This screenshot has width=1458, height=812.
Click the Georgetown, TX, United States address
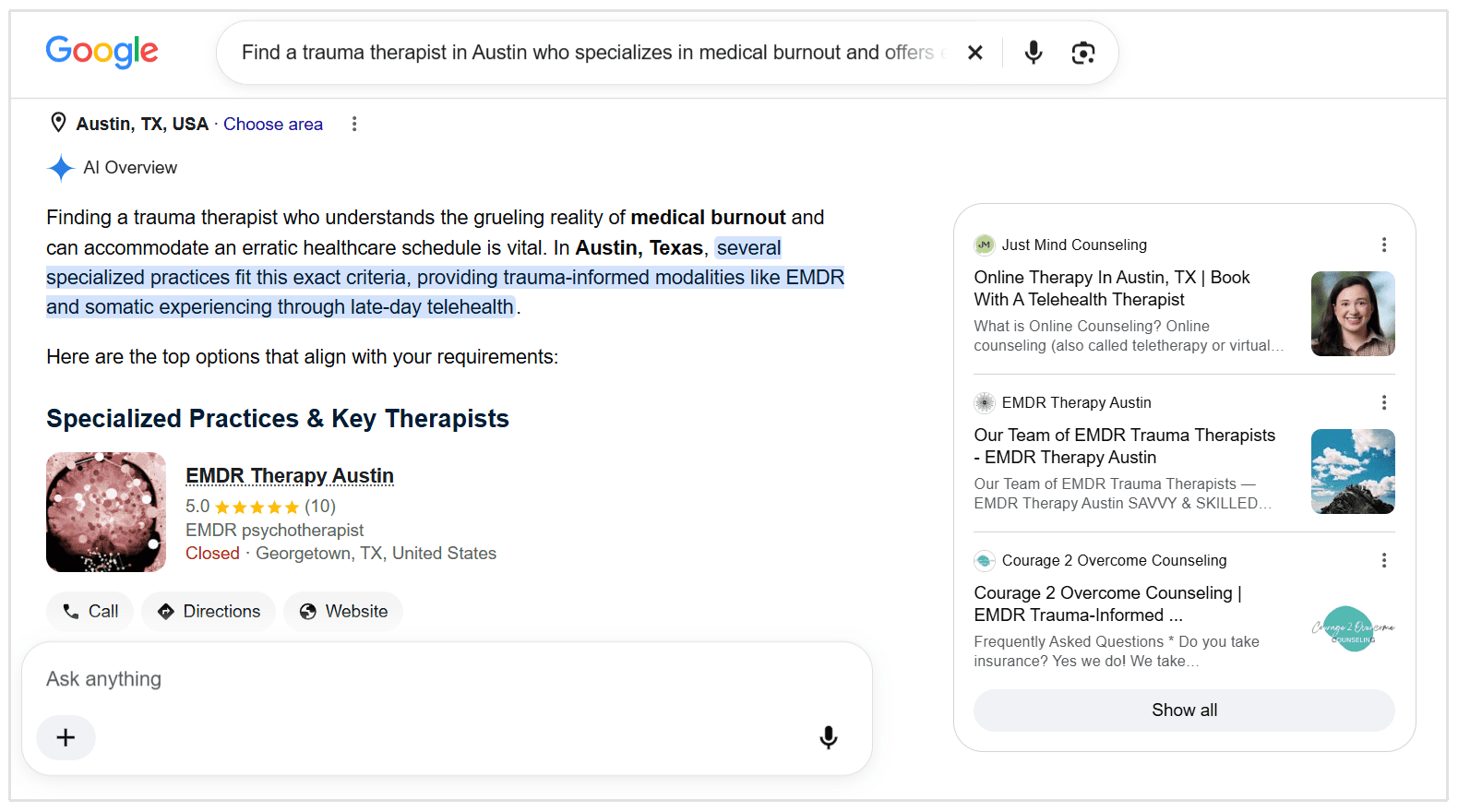click(376, 554)
